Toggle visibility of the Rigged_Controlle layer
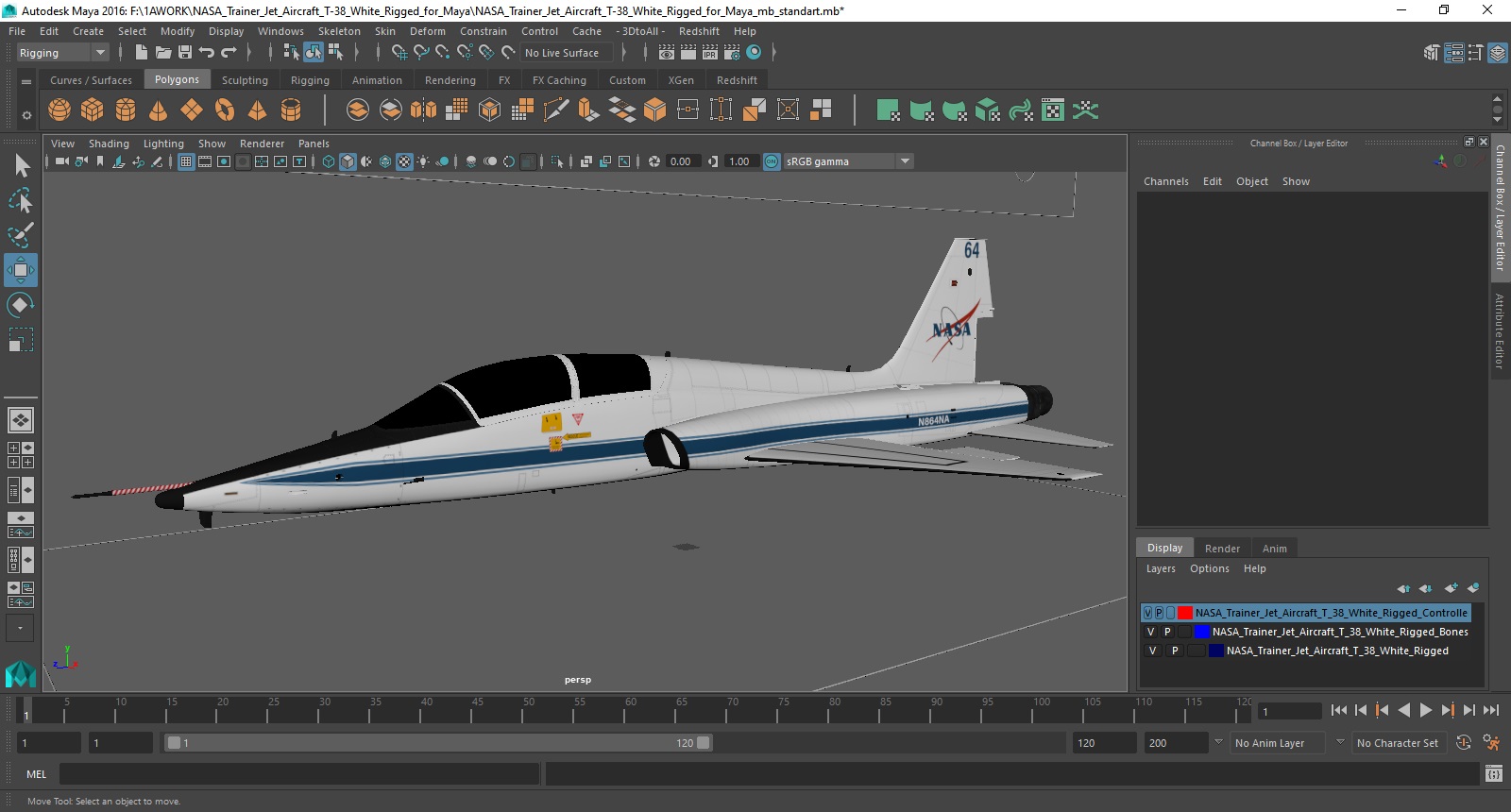The height and width of the screenshot is (812, 1511). point(1147,613)
